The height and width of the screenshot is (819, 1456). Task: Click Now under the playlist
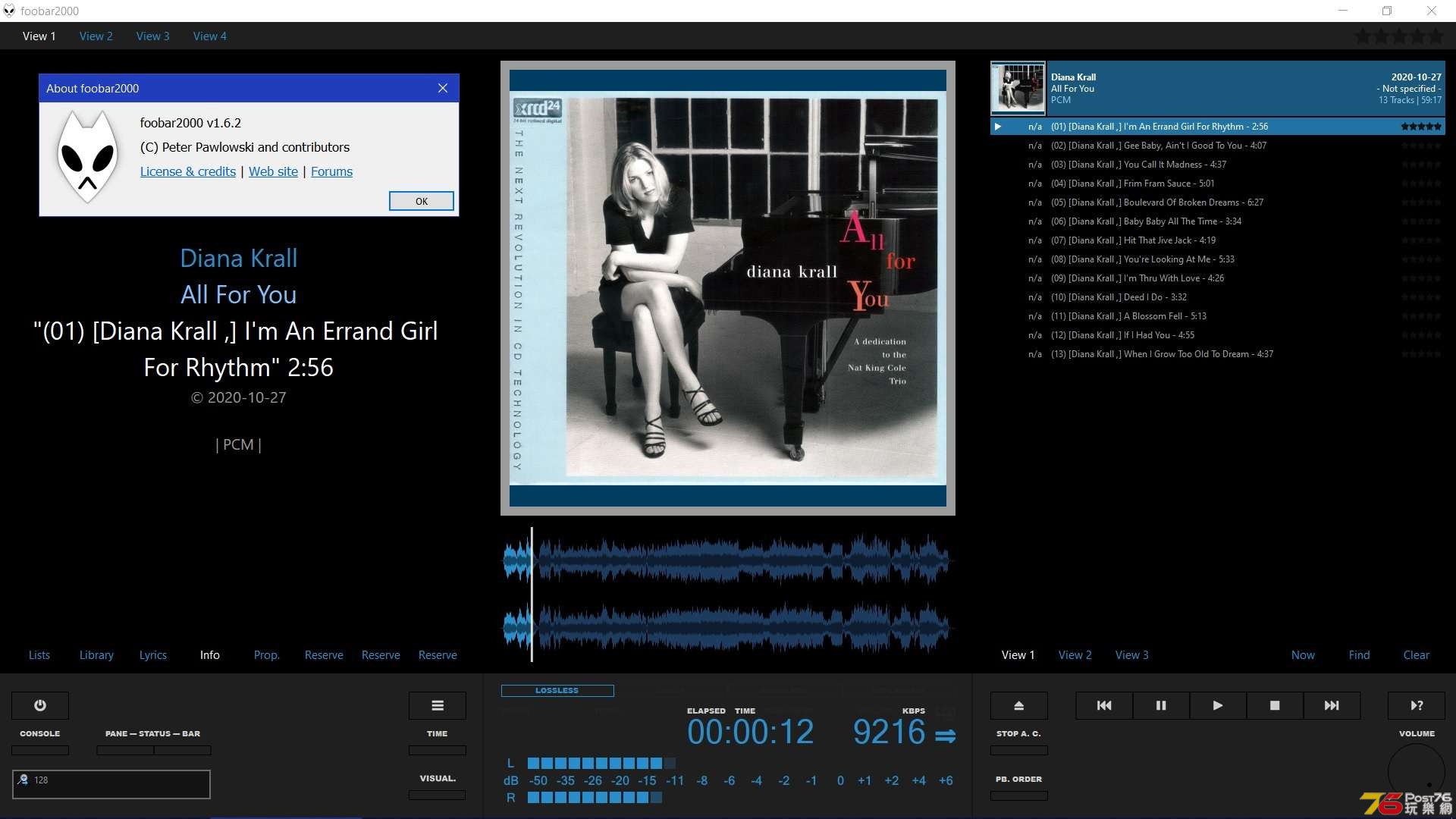point(1303,654)
